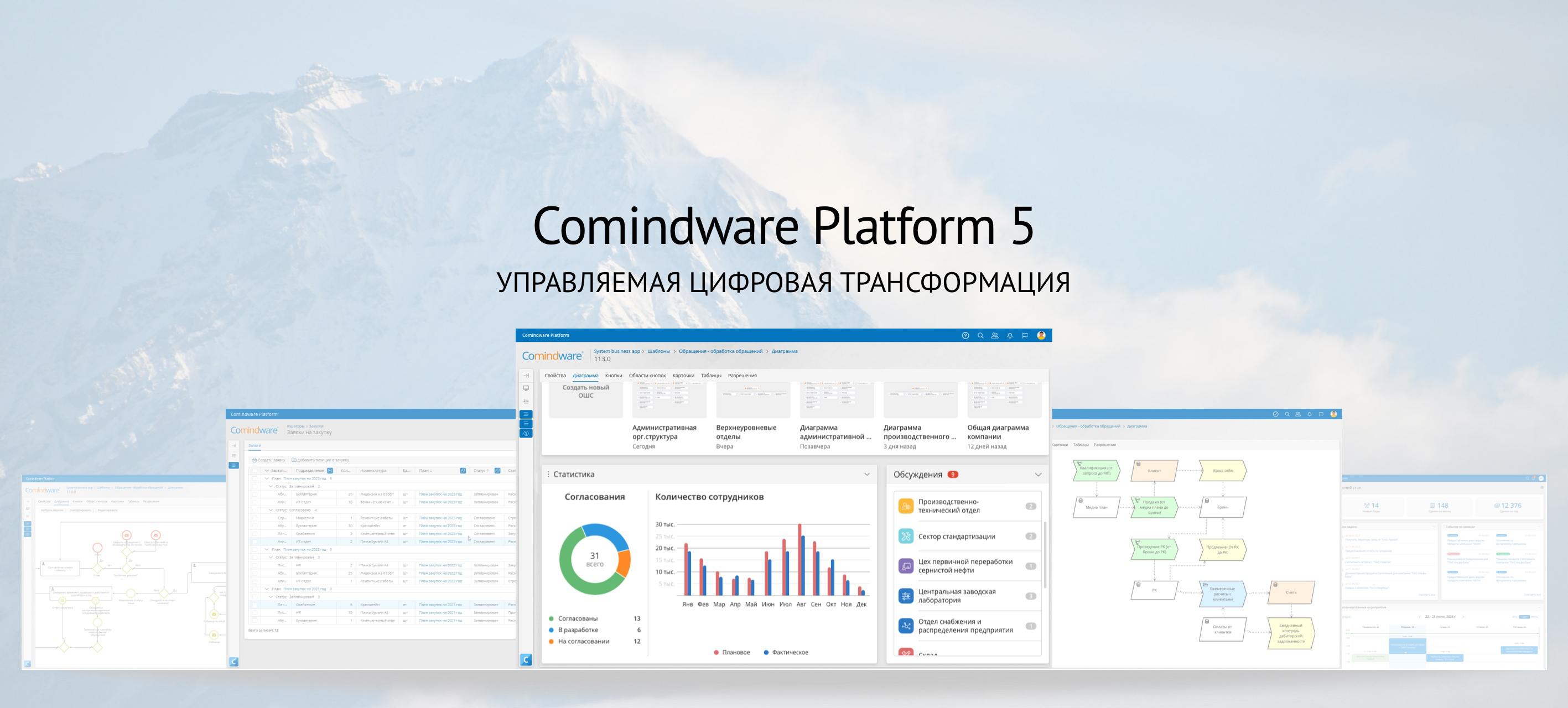Open the users group icon in header
This screenshot has height=708, width=1568.
pos(995,335)
